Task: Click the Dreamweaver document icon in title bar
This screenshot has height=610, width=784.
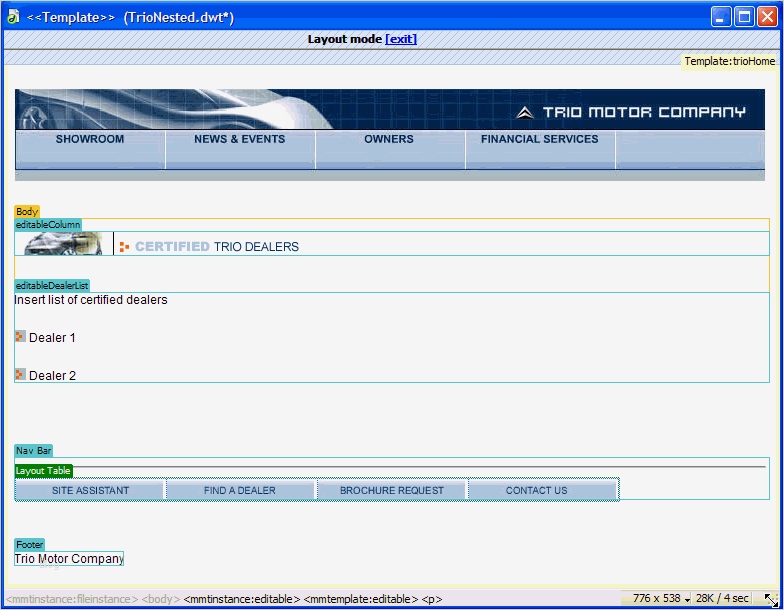Action: click(13, 17)
